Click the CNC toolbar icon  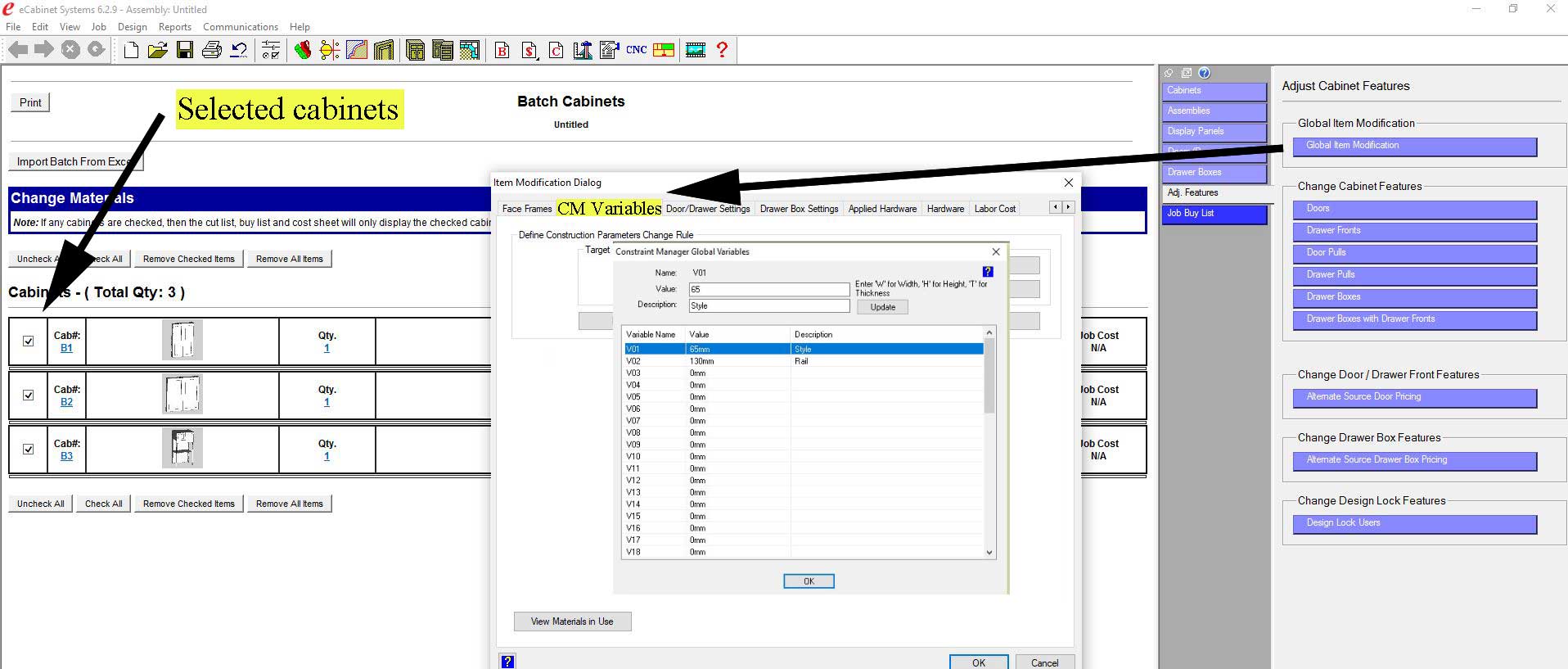(x=636, y=50)
